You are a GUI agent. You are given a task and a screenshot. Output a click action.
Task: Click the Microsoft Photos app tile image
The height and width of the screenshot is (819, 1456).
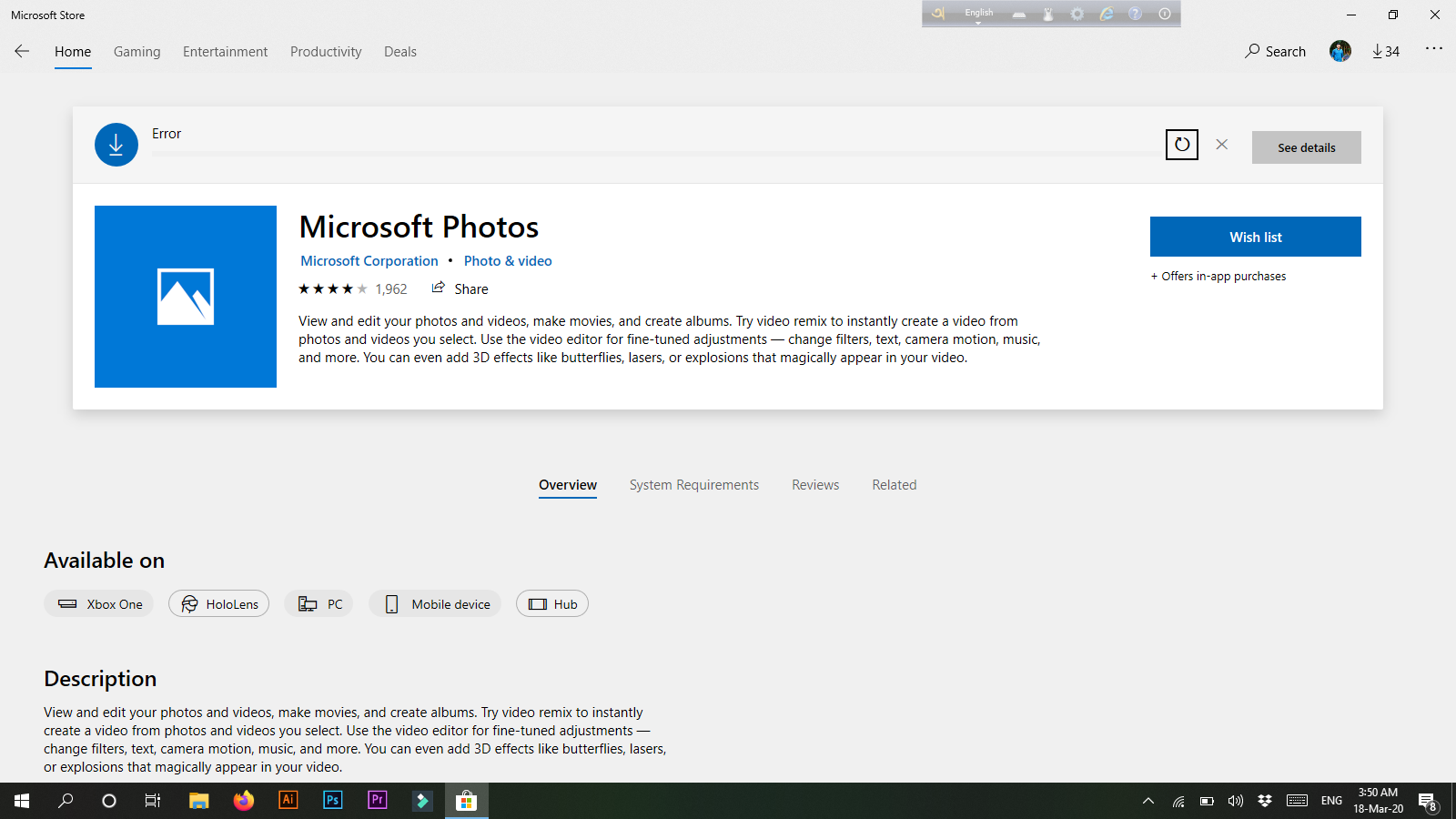tap(186, 297)
